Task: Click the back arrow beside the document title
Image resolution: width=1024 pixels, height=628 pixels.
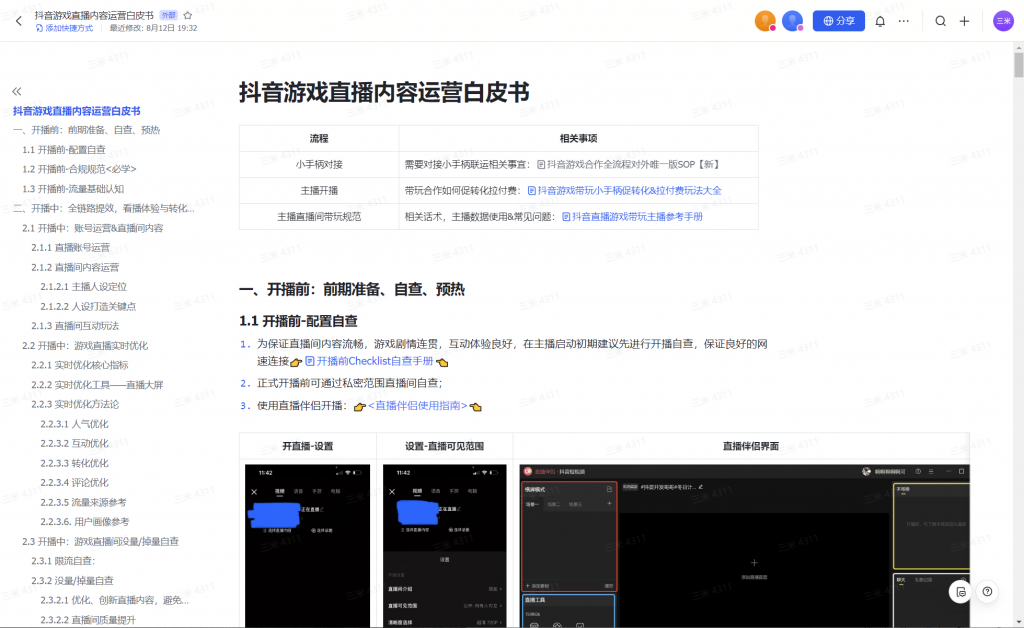Action: pyautogui.click(x=18, y=21)
